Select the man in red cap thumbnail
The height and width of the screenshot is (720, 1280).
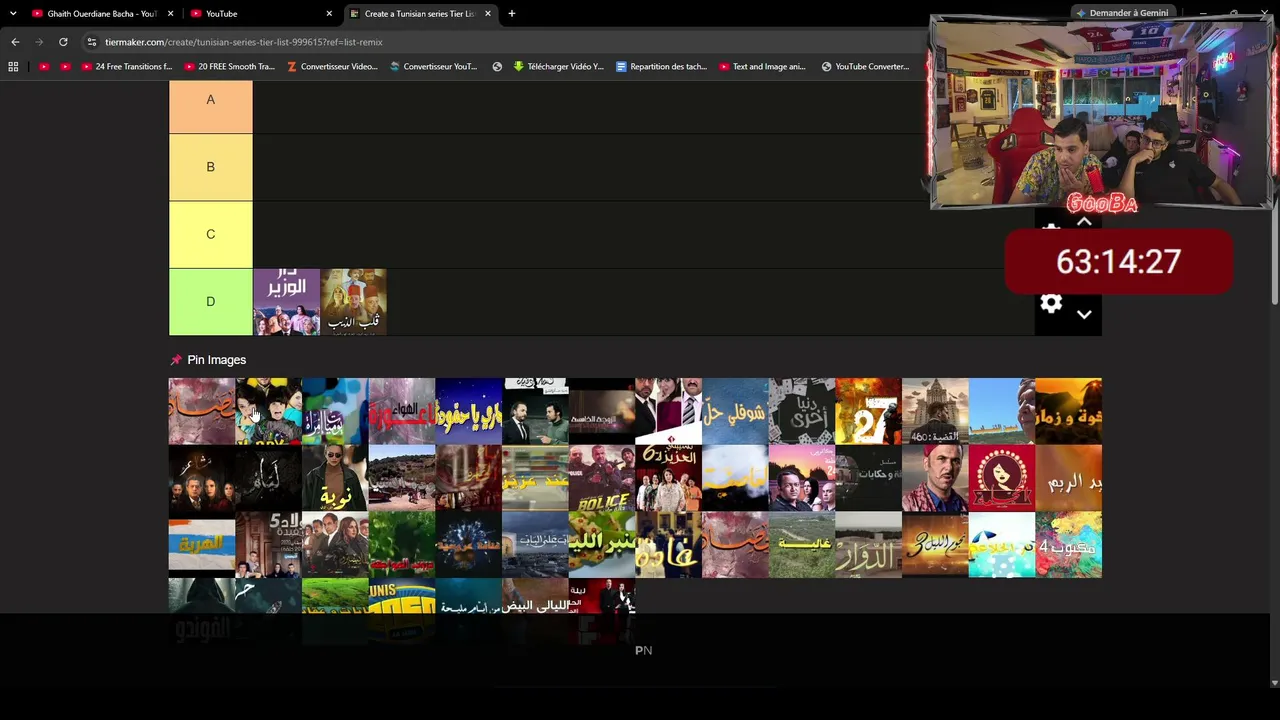click(x=935, y=478)
